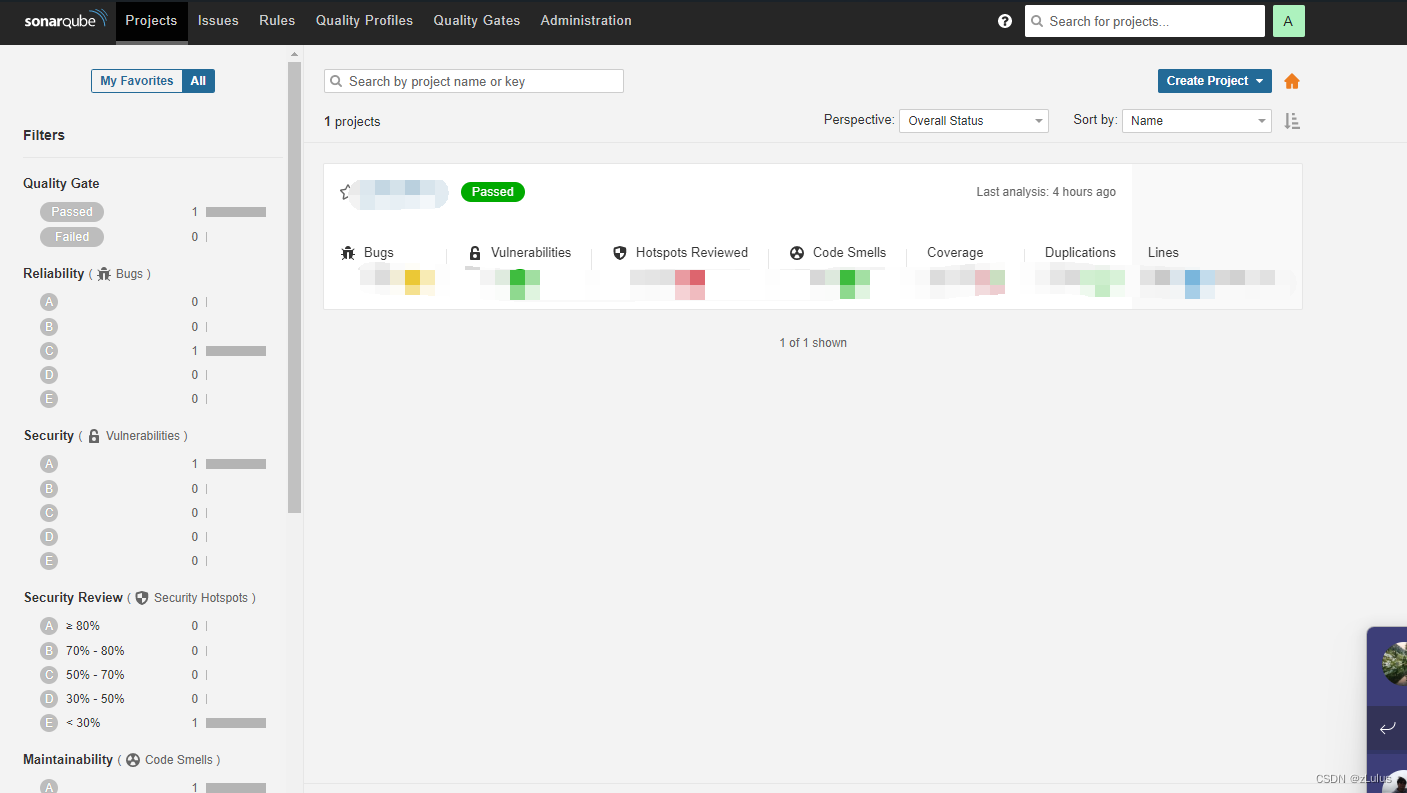Click the Code Smells icon beside Maintainability
This screenshot has height=793, width=1407.
tap(133, 760)
